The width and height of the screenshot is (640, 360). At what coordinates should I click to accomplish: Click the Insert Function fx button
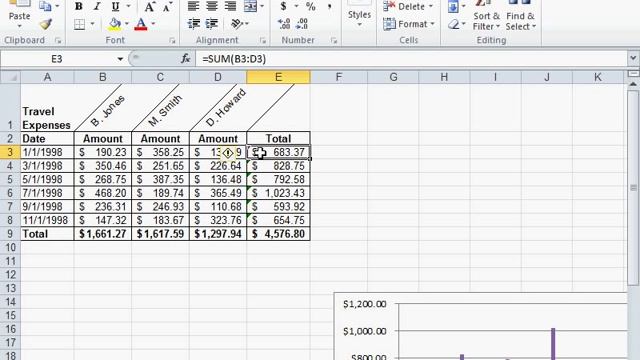[186, 59]
